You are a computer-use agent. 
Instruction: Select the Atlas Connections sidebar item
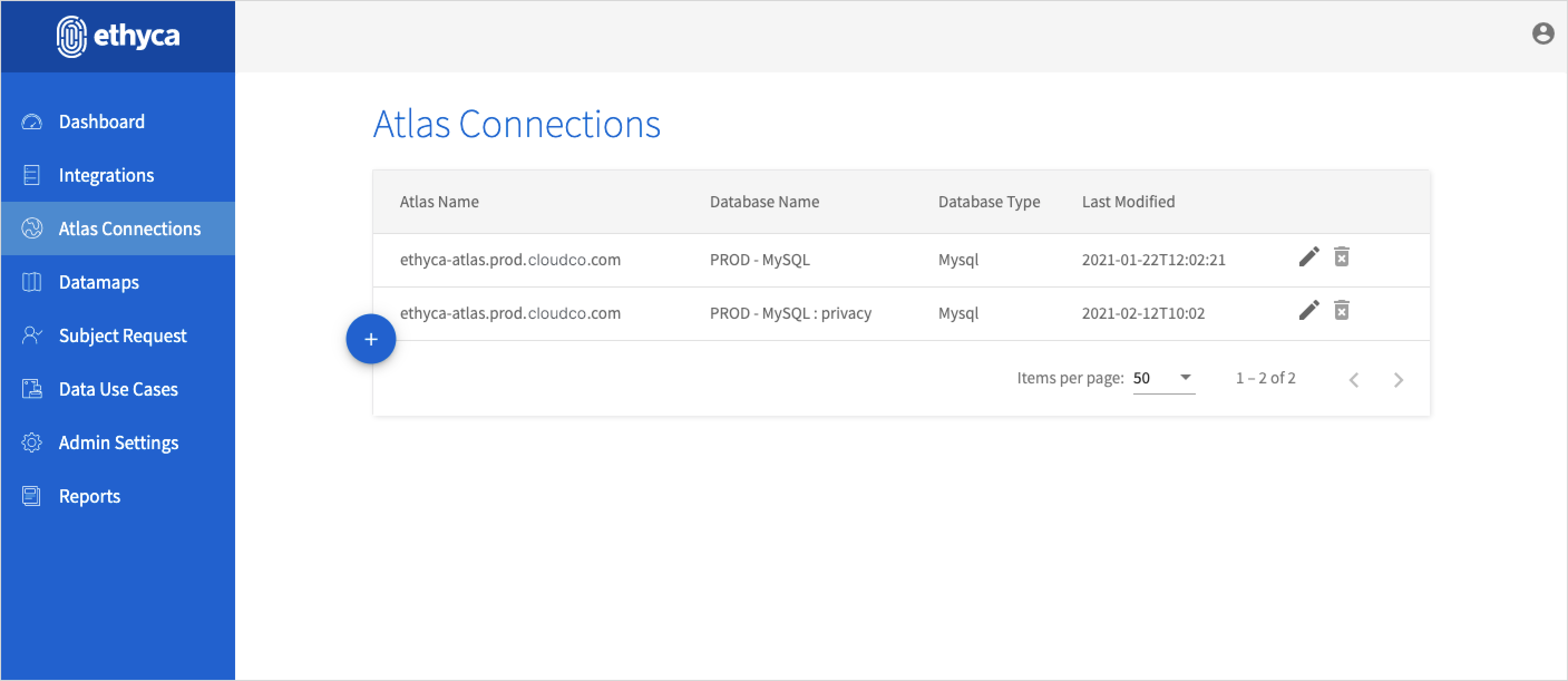click(129, 229)
